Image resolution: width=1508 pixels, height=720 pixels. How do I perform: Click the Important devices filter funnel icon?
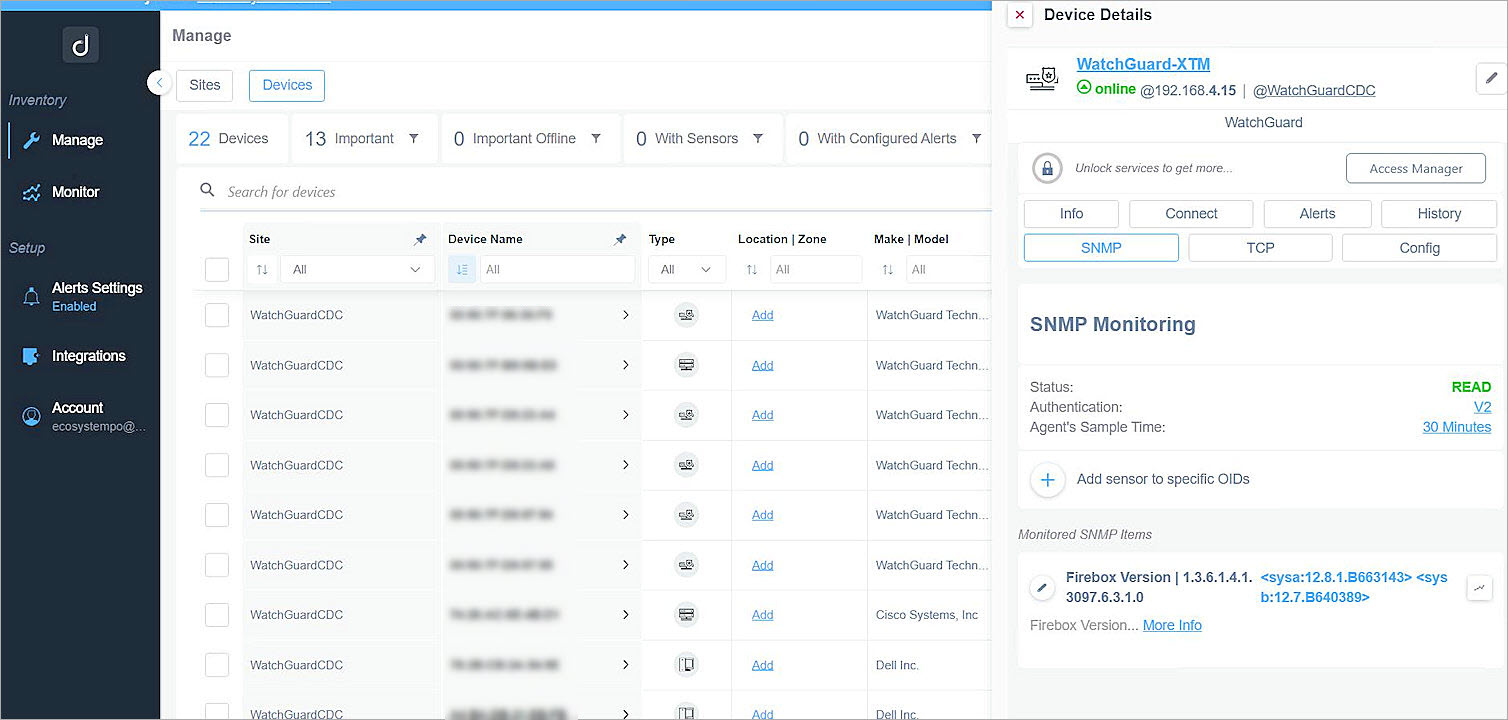(x=414, y=139)
